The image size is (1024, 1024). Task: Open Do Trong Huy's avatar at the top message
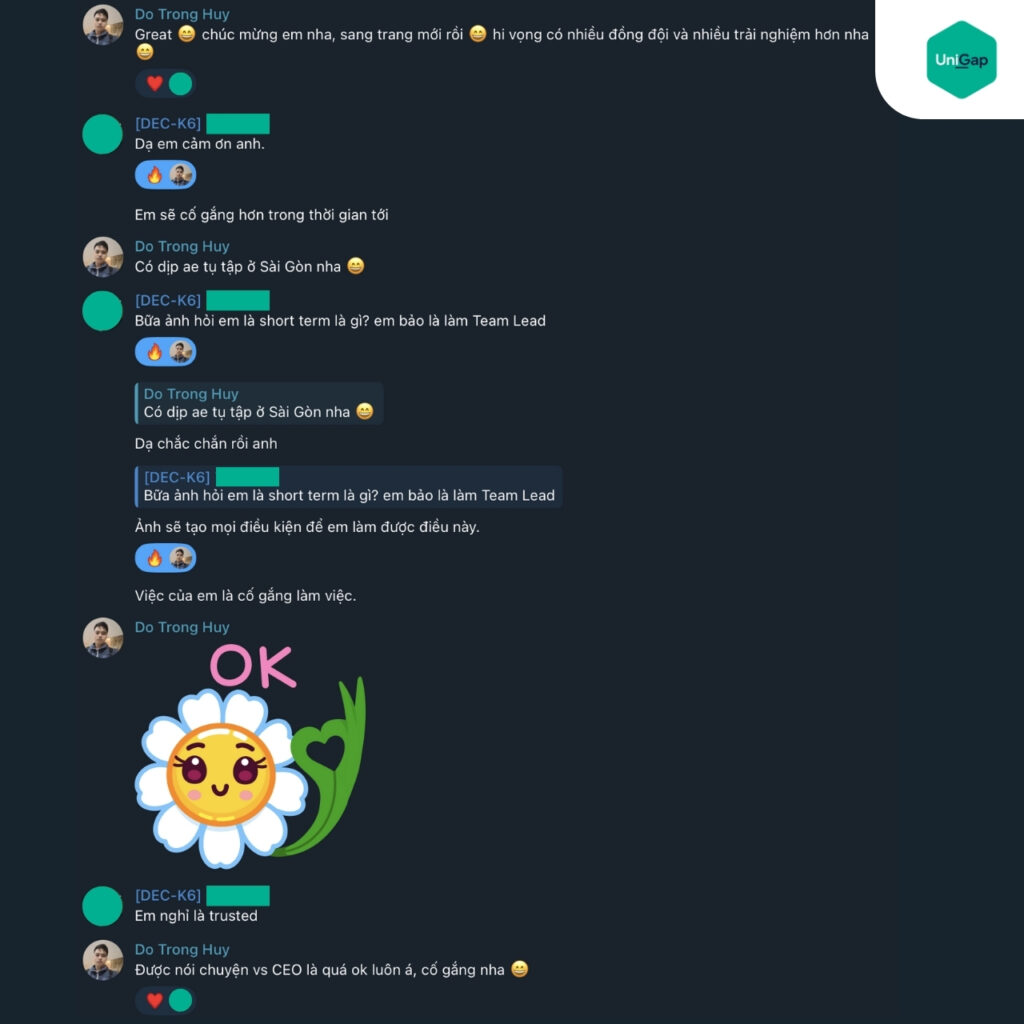[103, 25]
